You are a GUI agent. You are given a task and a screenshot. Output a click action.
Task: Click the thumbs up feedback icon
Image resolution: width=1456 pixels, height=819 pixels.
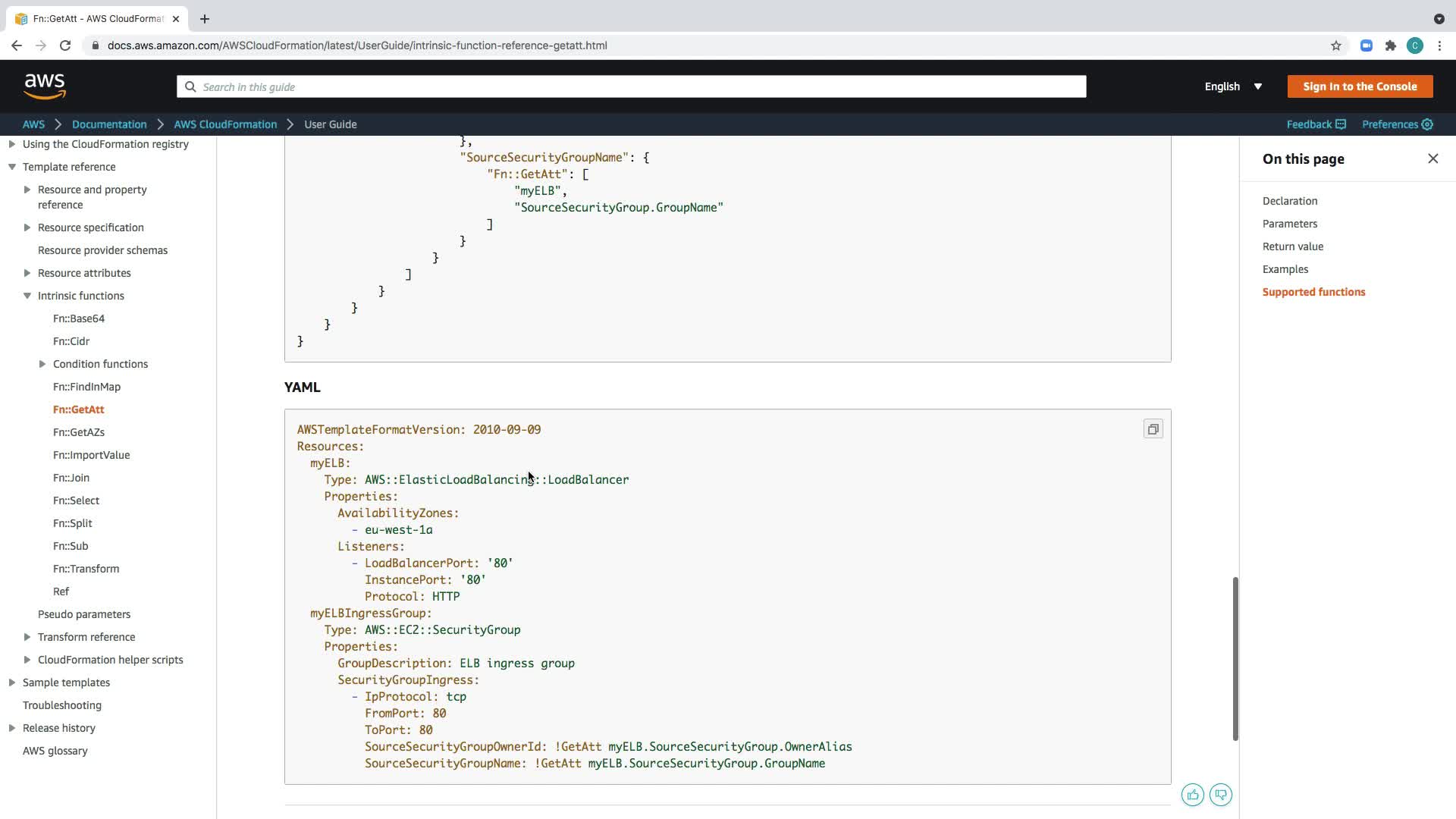tap(1192, 795)
